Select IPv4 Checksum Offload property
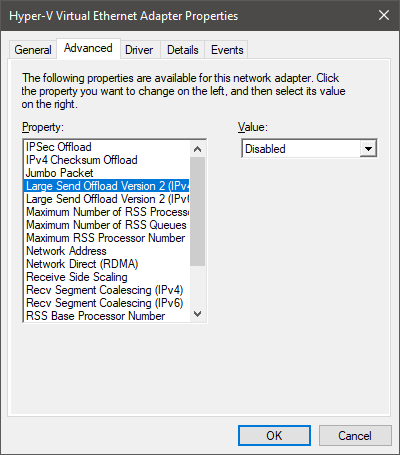400x455 pixels. click(107, 160)
